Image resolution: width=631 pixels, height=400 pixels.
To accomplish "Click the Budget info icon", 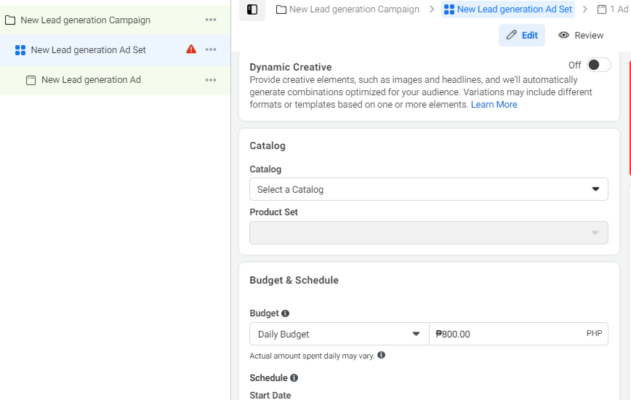I will click(286, 313).
